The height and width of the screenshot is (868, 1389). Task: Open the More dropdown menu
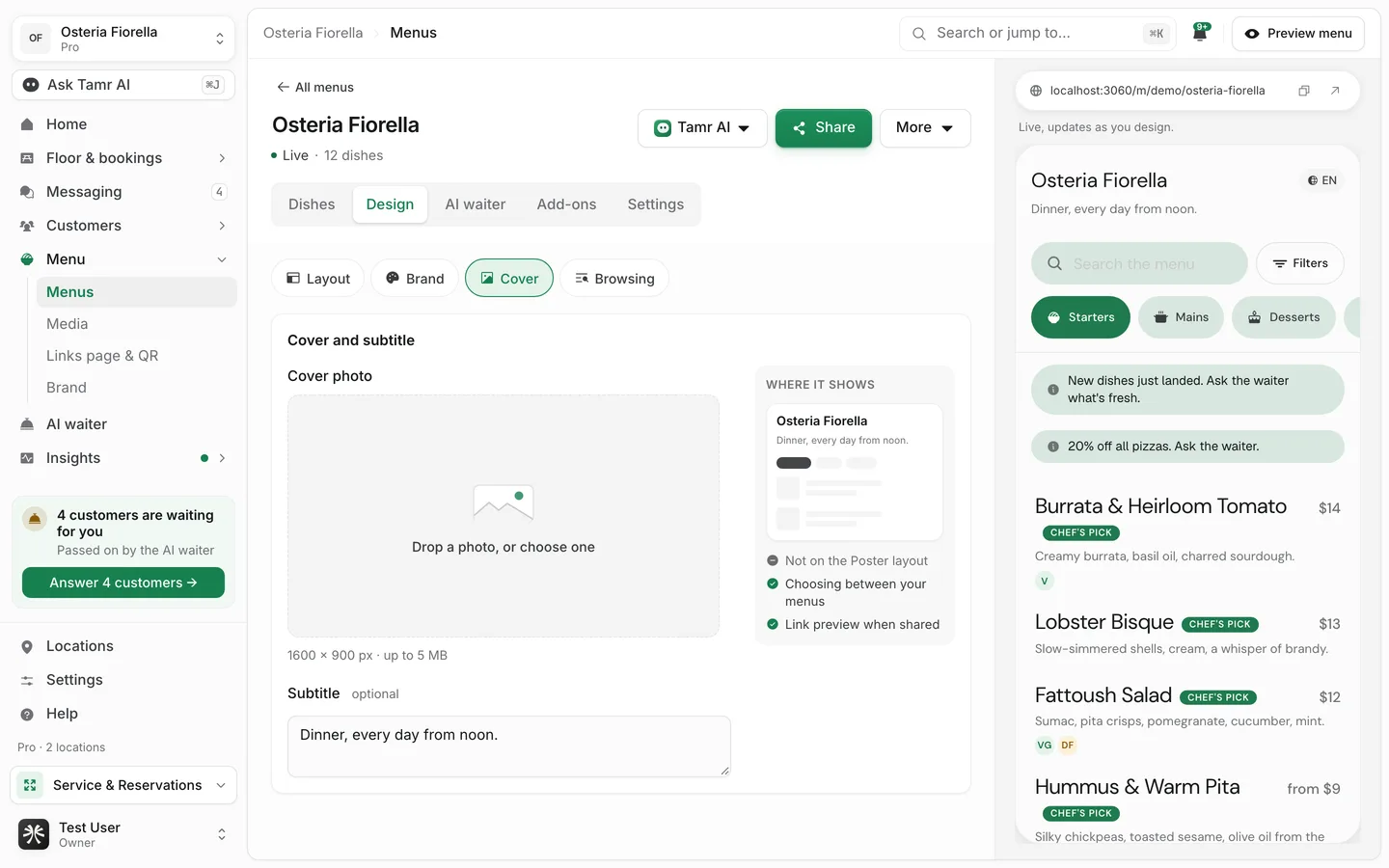[925, 128]
